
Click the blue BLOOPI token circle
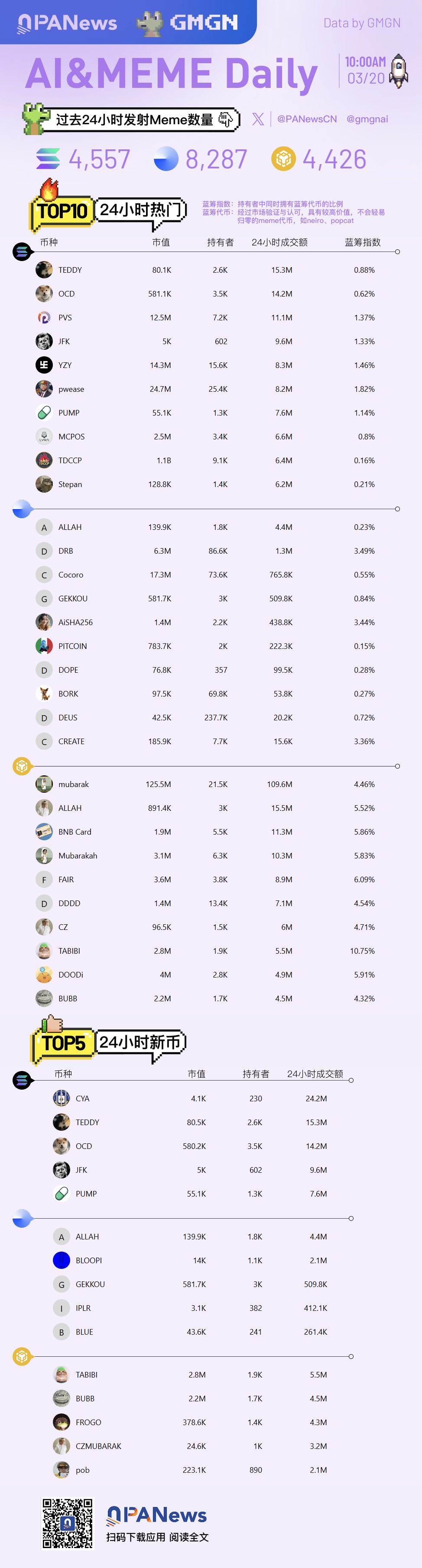tap(62, 1260)
